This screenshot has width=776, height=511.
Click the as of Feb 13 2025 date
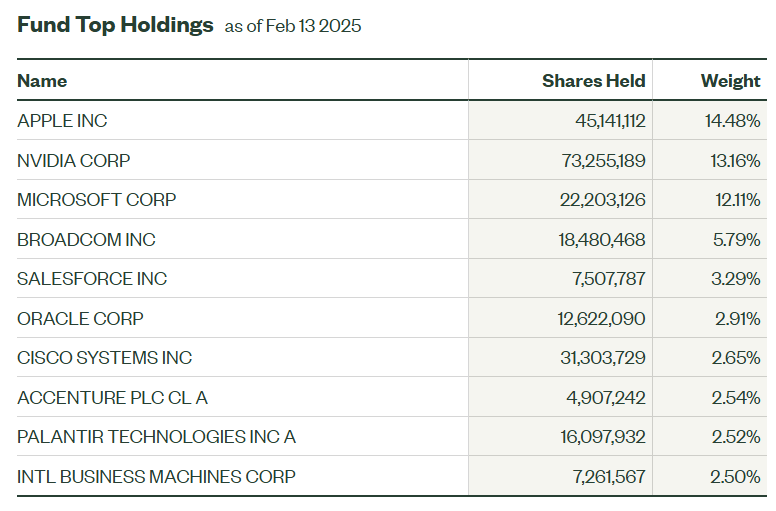click(x=293, y=27)
